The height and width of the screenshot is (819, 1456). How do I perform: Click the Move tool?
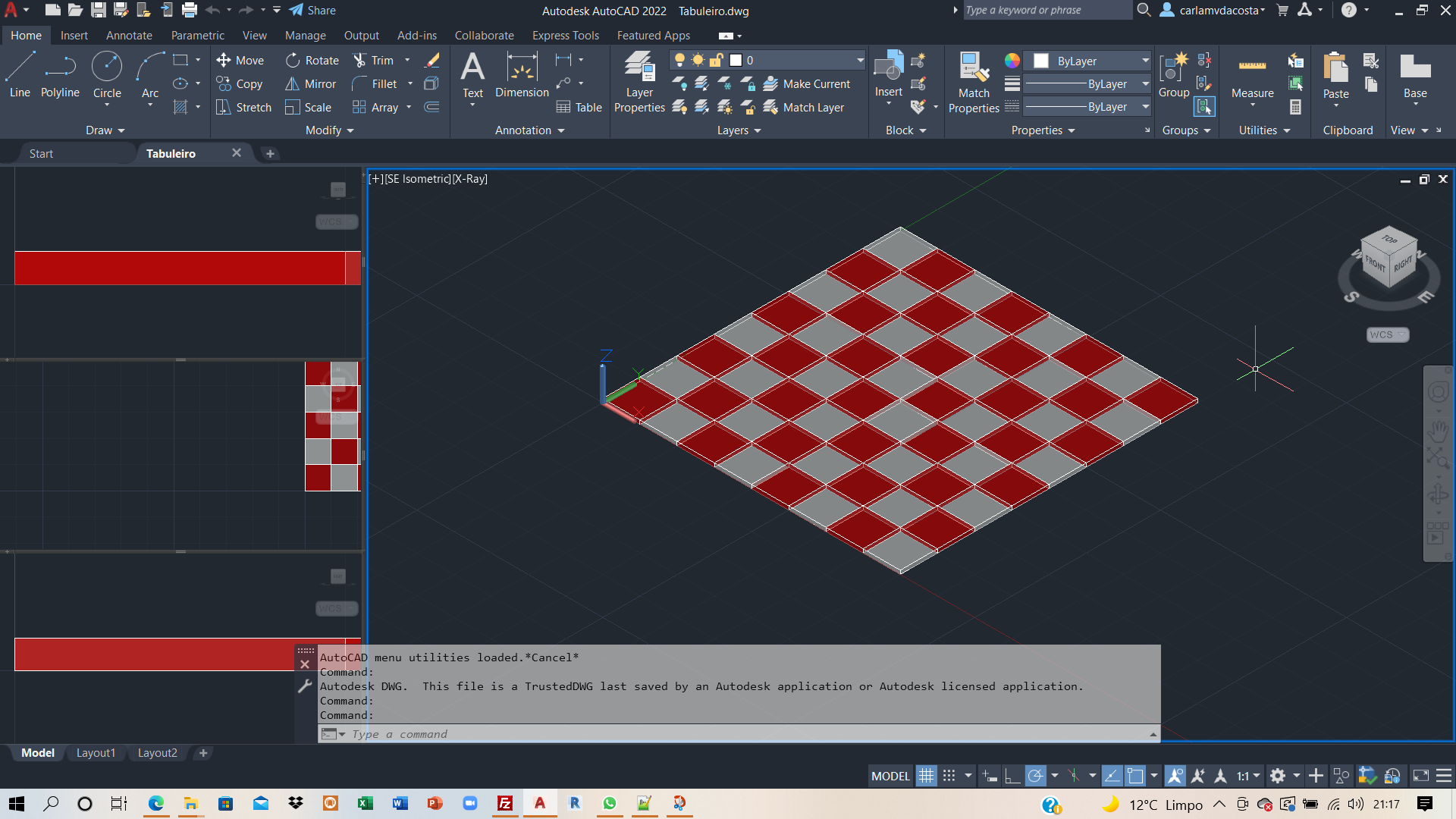pos(240,60)
